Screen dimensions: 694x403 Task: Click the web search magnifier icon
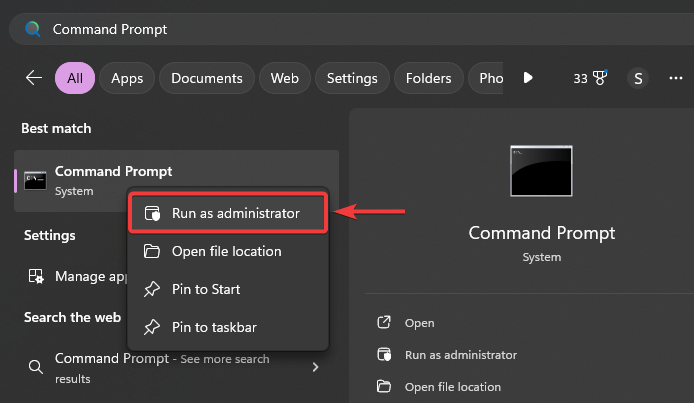click(x=35, y=367)
